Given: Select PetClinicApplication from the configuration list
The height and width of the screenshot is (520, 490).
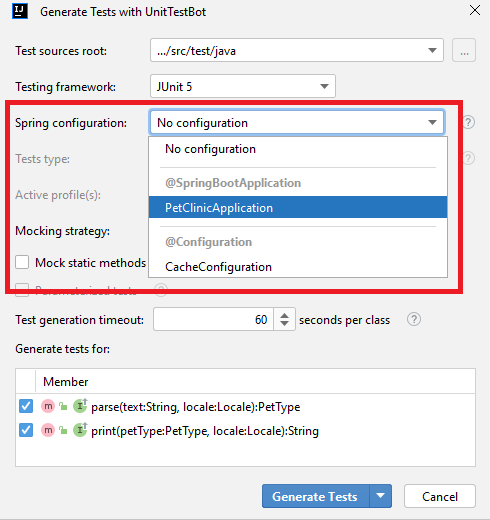Looking at the screenshot, I should coord(298,207).
